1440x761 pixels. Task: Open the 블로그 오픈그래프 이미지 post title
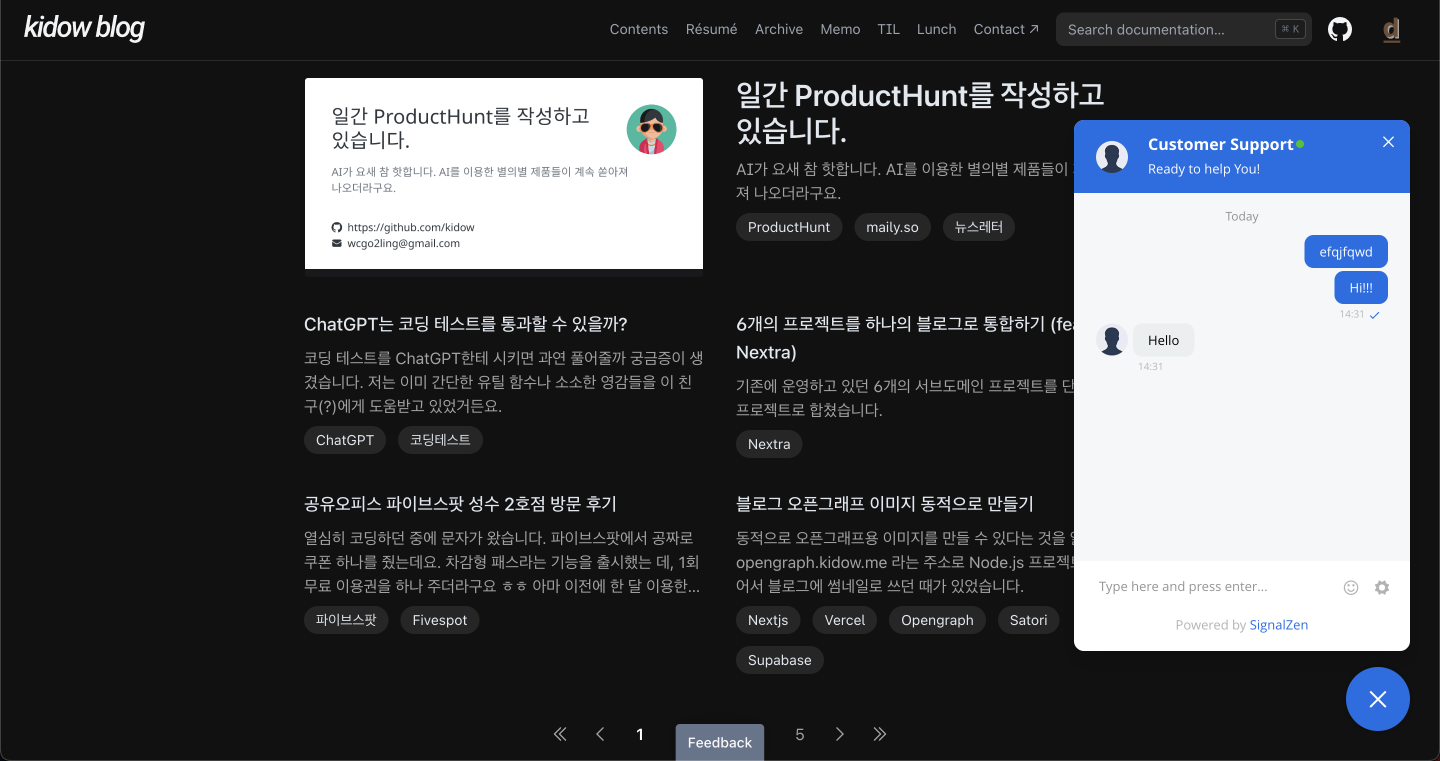pyautogui.click(x=885, y=504)
